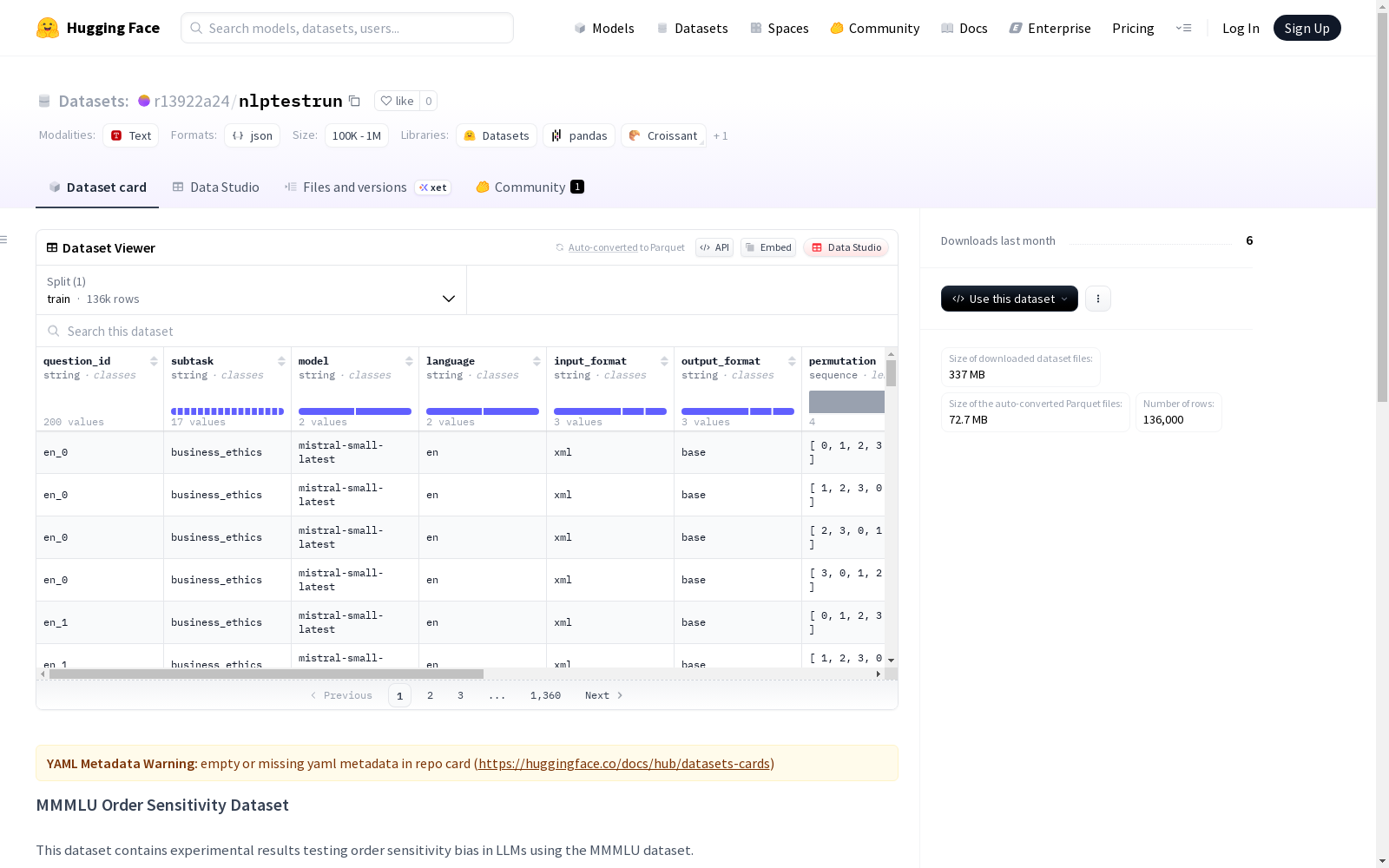Switch to the Files and versions tab

pos(367,187)
